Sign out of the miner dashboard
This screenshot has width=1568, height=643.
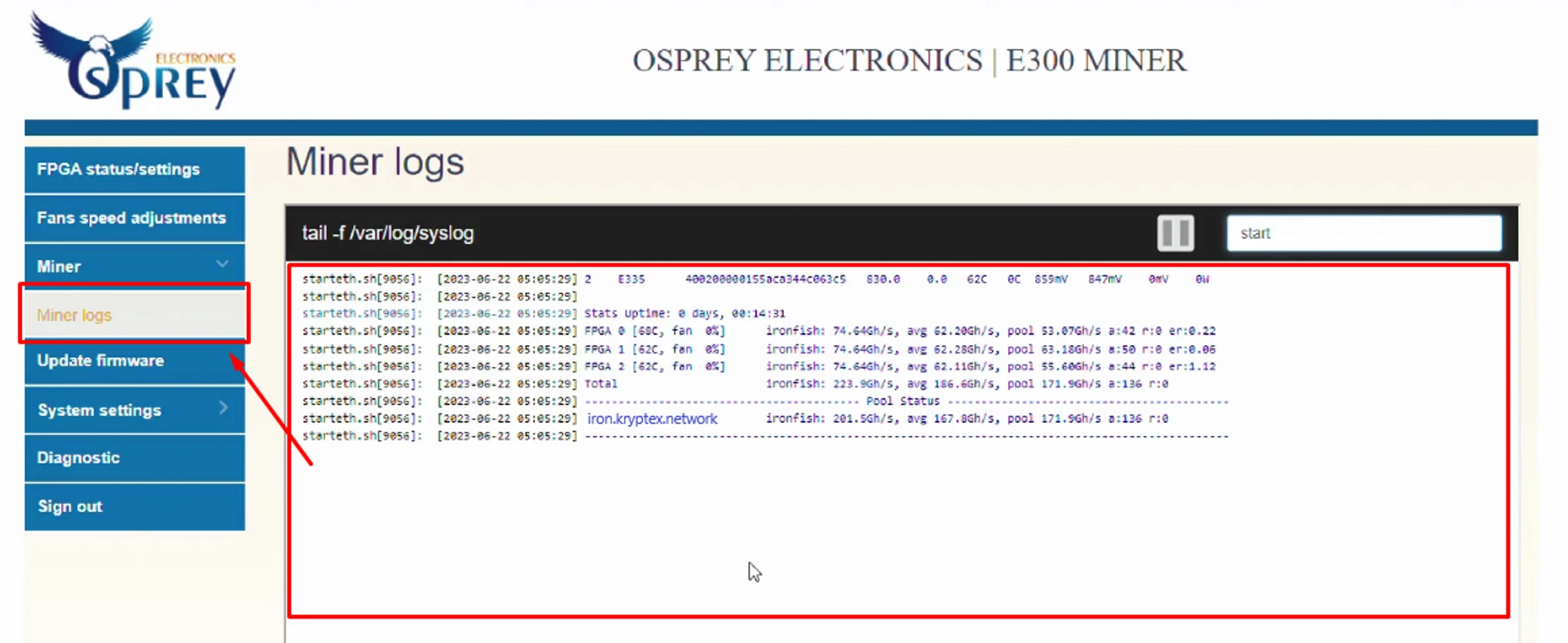click(71, 507)
